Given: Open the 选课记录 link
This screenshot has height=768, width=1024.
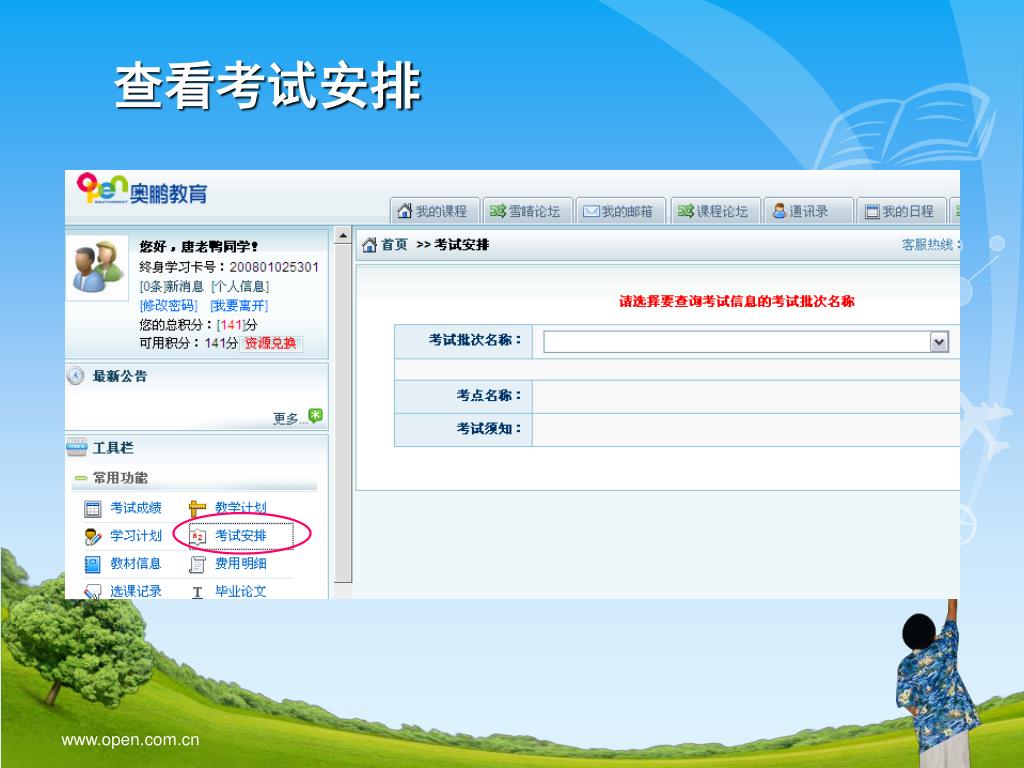Looking at the screenshot, I should (135, 591).
